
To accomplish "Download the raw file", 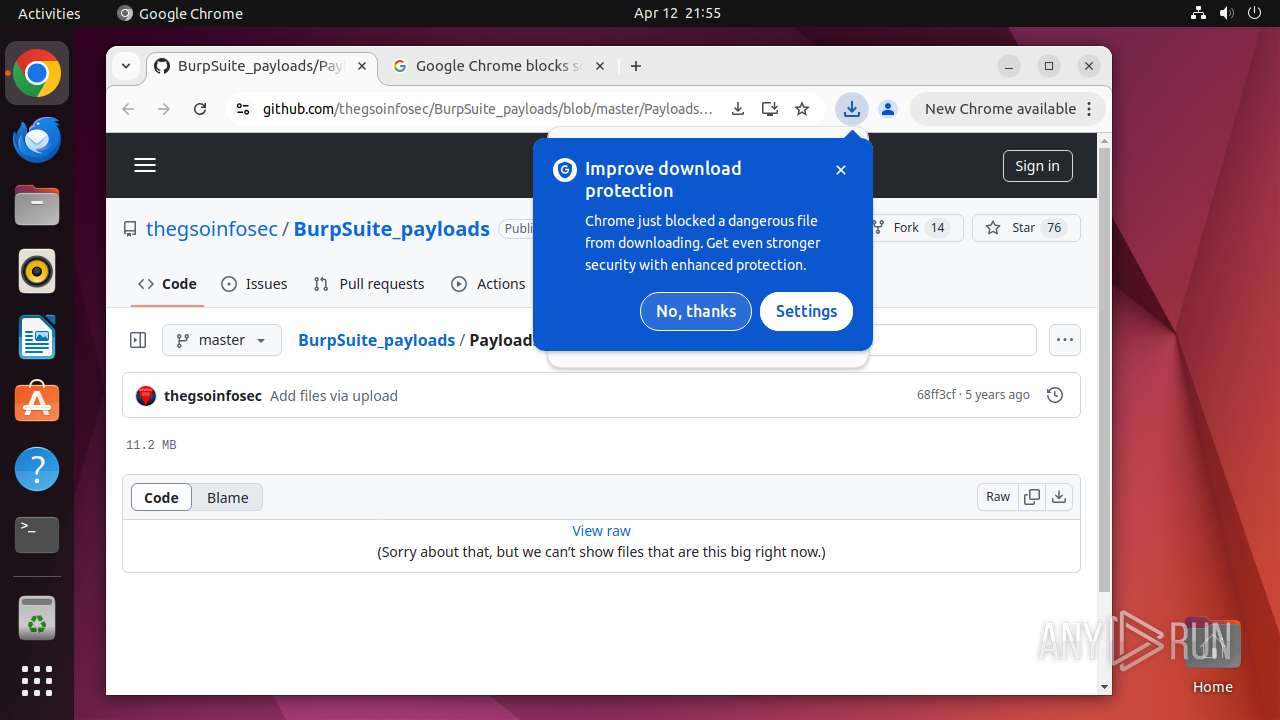I will [1059, 497].
